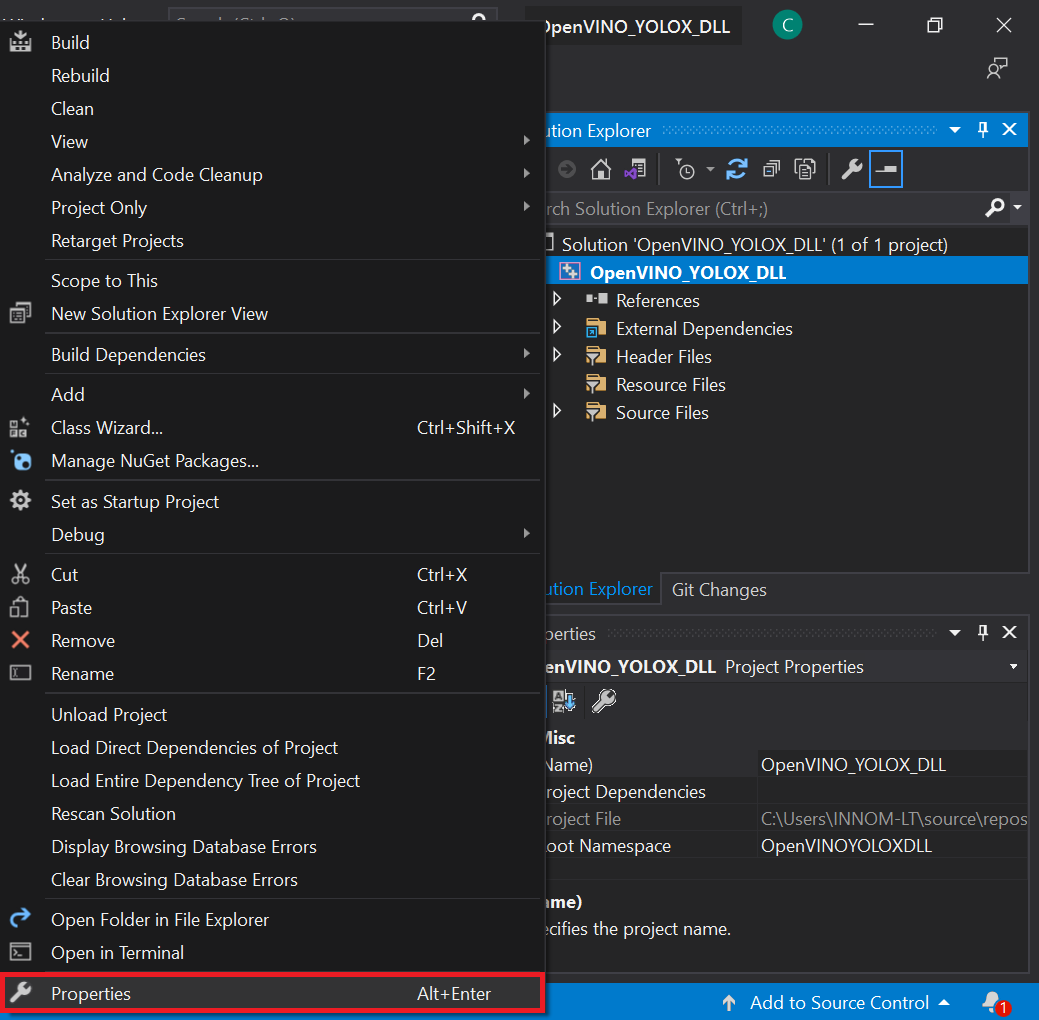The width and height of the screenshot is (1039, 1020).
Task: Click the Collapse All icon in Solution Explorer
Action: [771, 169]
